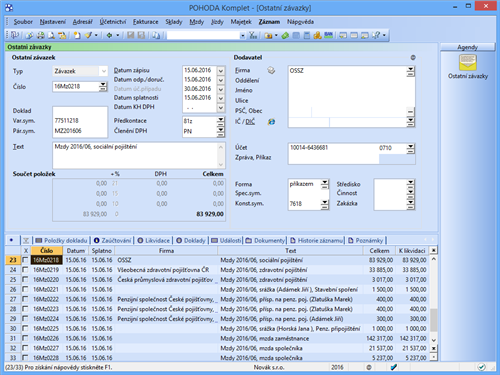Viewport: 500px width, 375px height.
Task: Click the Internet Explorer icon beside IČ/DIČ
Action: [x=271, y=122]
